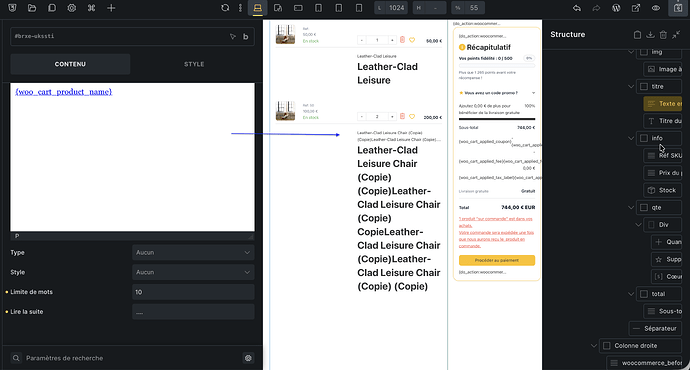
Task: Collapse the titre node in Structure
Action: (x=631, y=87)
